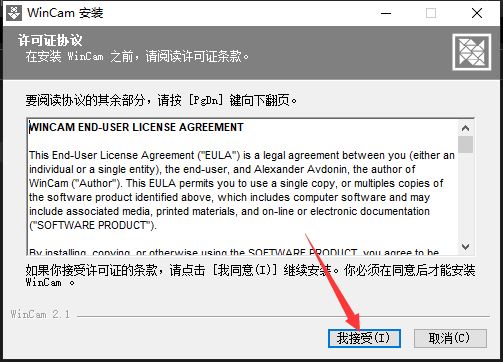Screen dimensions: 503x362
Task: Cancel installation with 取消(C) button
Action: pyautogui.click(x=450, y=338)
